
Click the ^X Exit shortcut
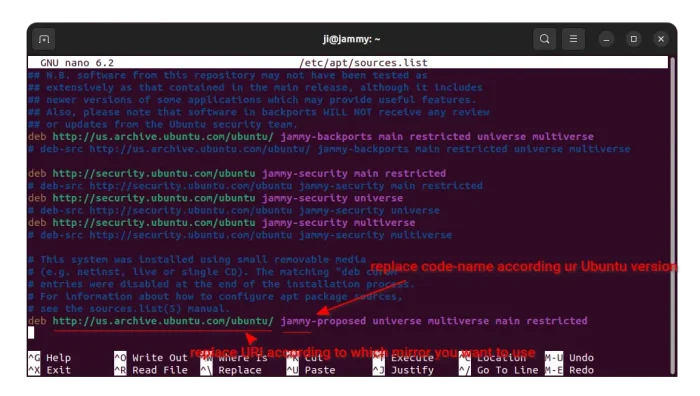click(50, 370)
